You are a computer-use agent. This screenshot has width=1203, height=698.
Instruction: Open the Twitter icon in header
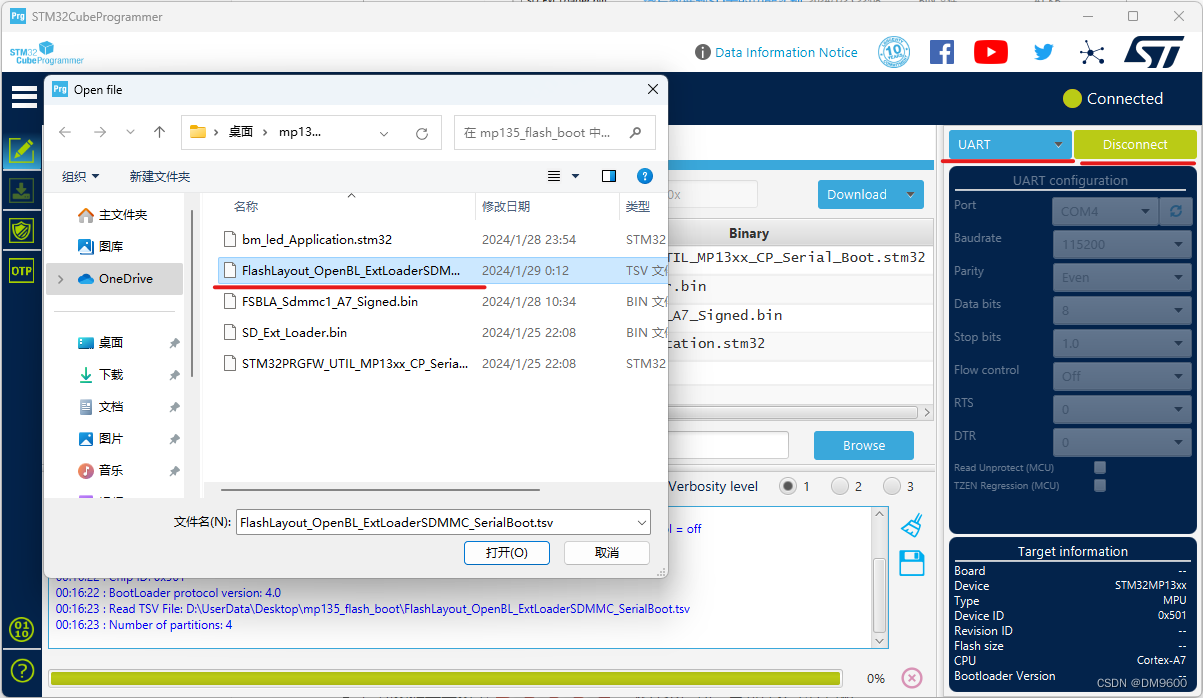(1043, 52)
